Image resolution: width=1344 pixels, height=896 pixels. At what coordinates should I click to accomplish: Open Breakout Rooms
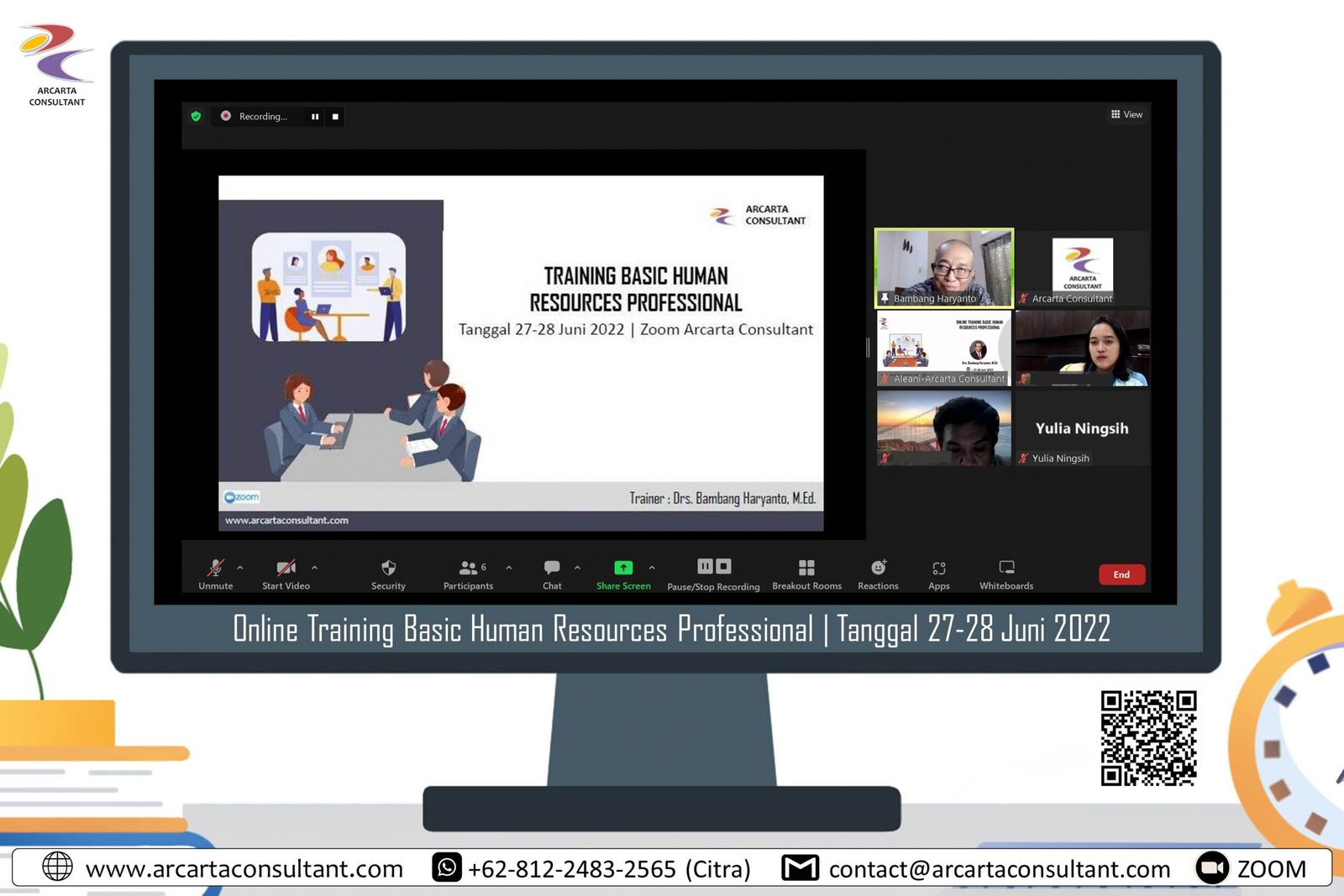(x=806, y=569)
